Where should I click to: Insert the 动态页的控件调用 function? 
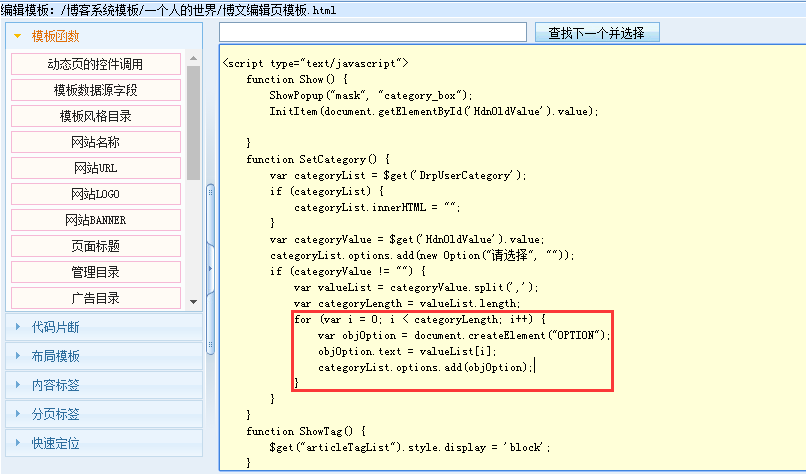click(95, 64)
